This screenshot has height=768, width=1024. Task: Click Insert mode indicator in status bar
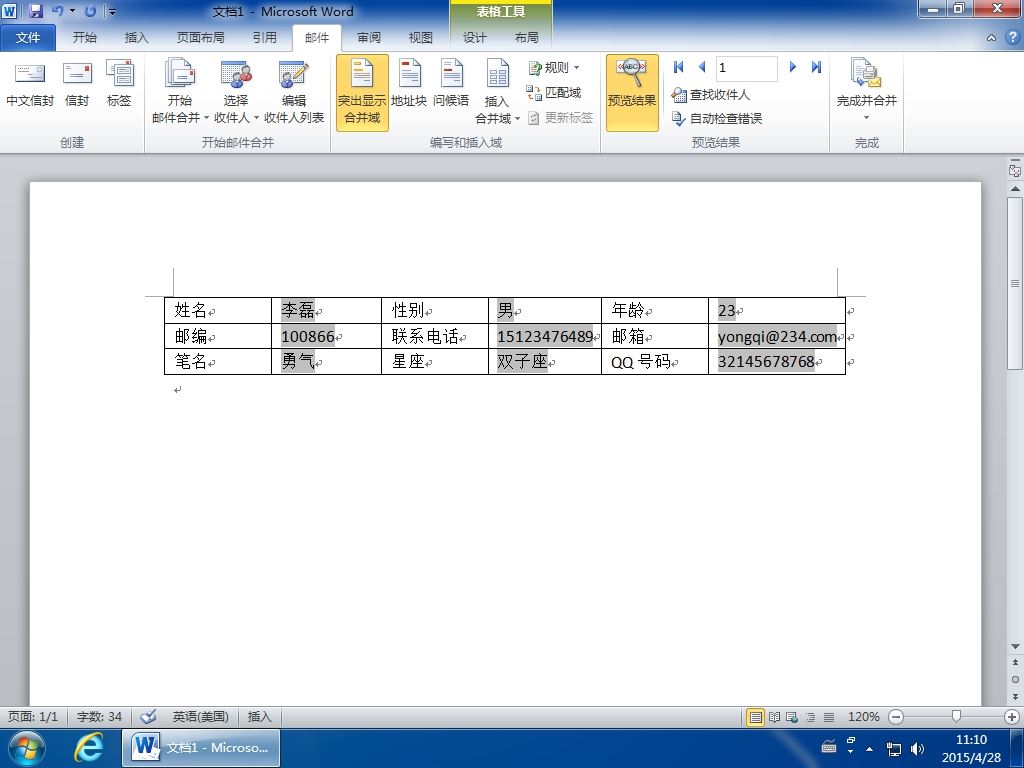coord(259,716)
